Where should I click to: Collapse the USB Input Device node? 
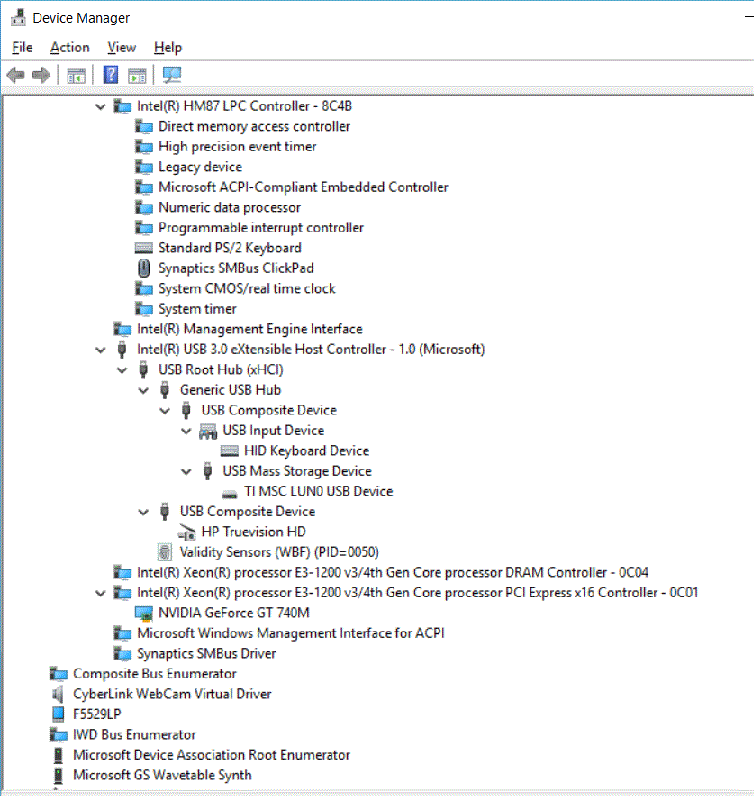click(x=186, y=431)
